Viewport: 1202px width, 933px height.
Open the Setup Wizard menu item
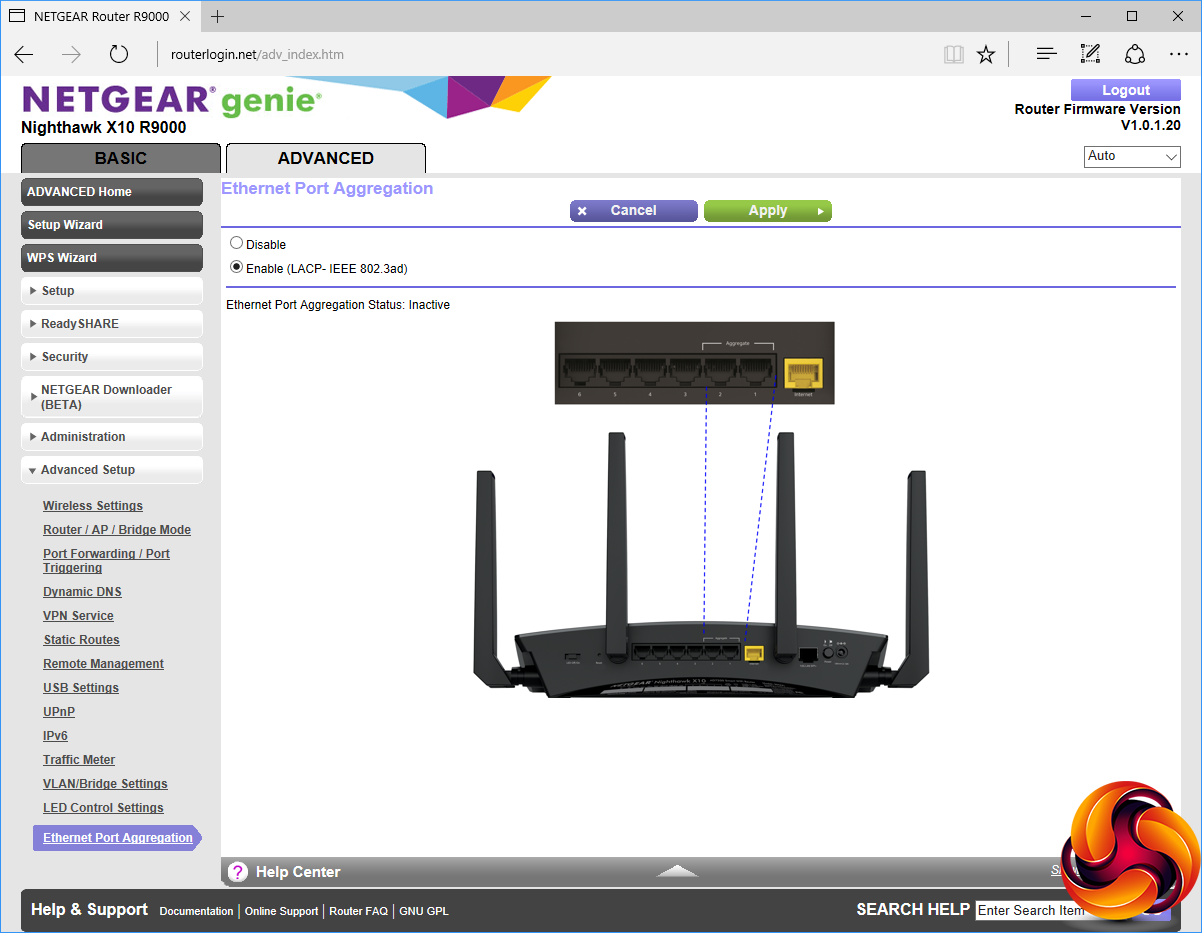pos(112,225)
